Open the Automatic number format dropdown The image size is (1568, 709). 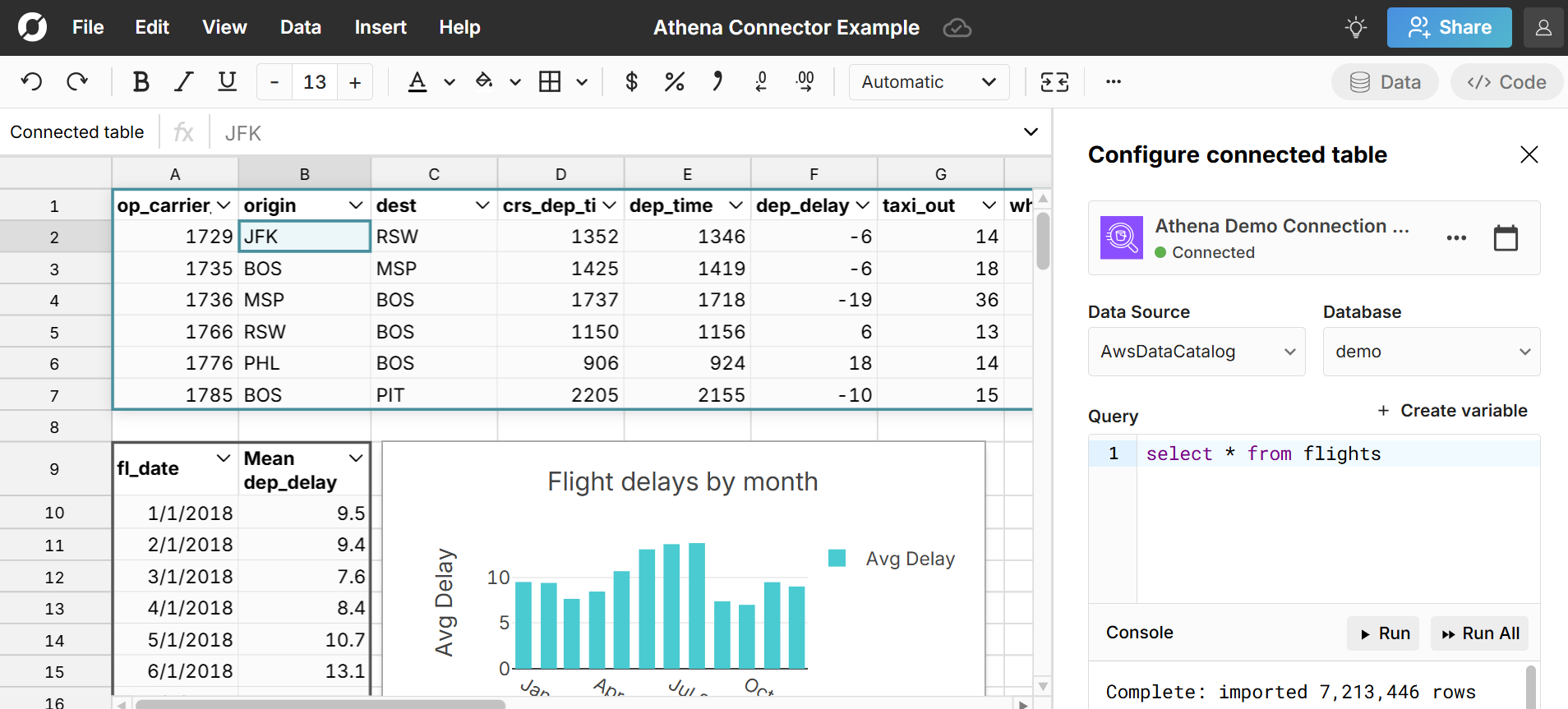pyautogui.click(x=928, y=82)
